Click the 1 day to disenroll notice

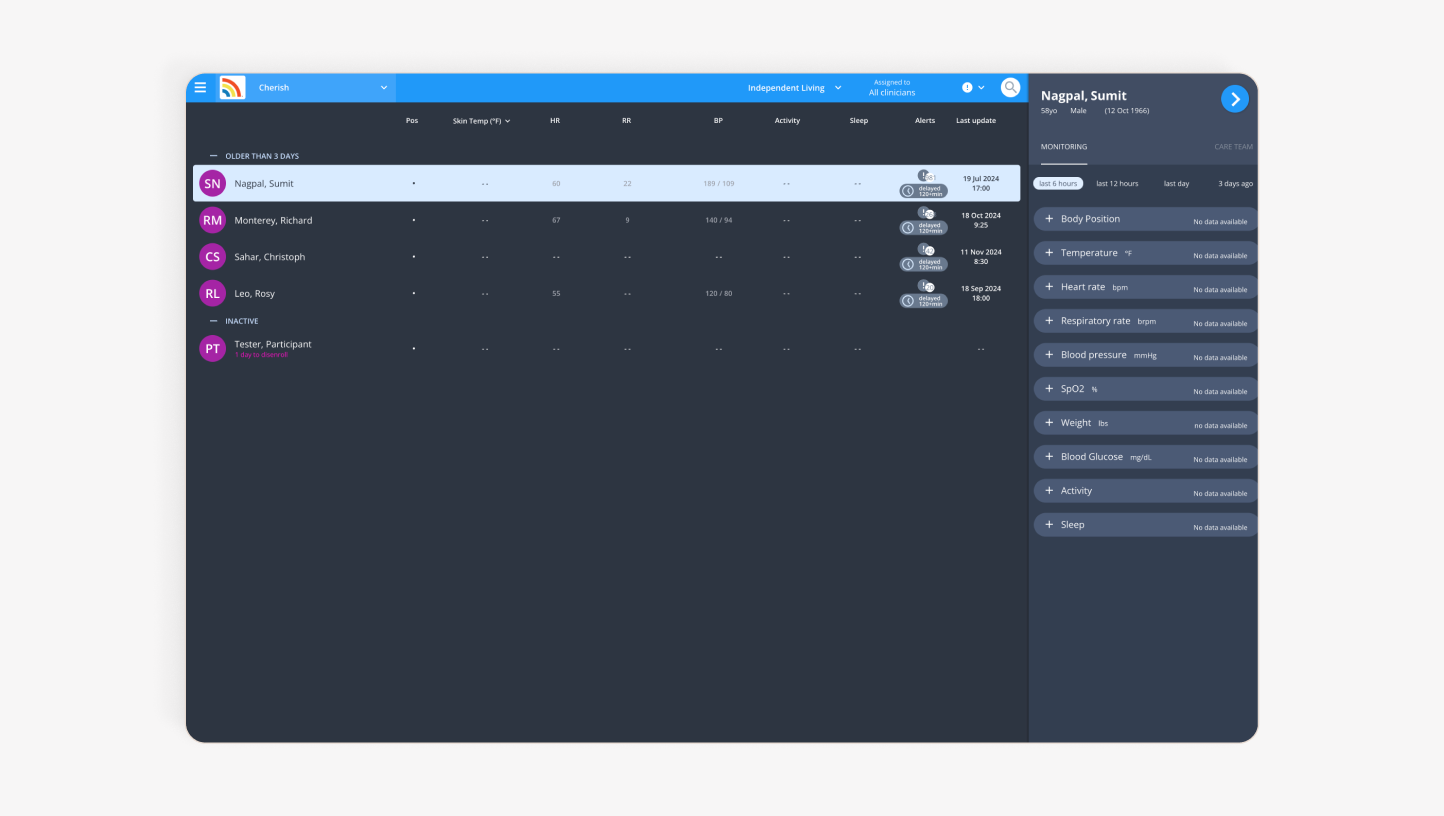[x=261, y=355]
